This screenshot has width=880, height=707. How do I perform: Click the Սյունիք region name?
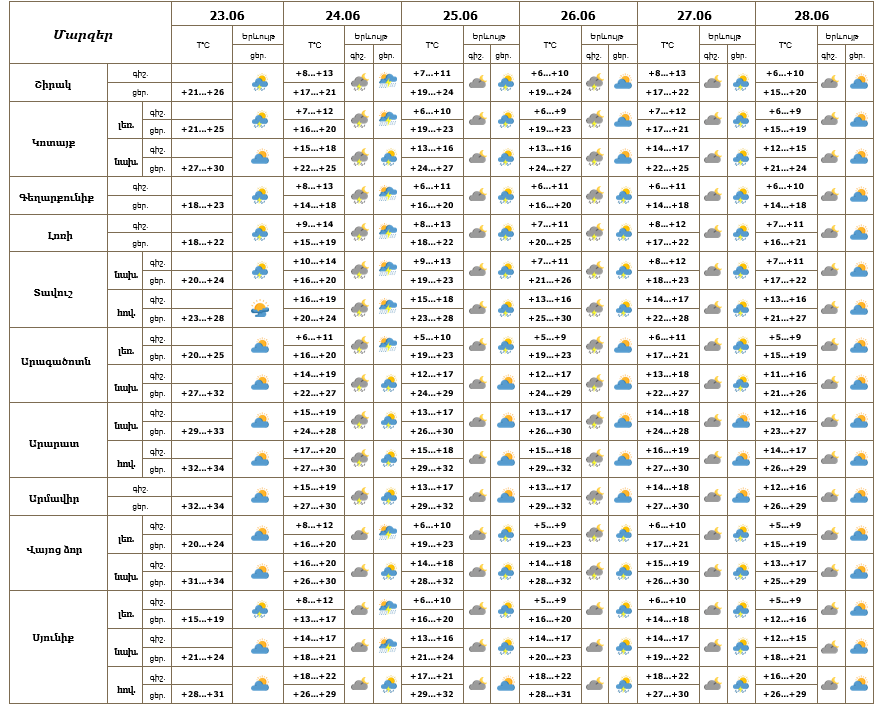53,637
